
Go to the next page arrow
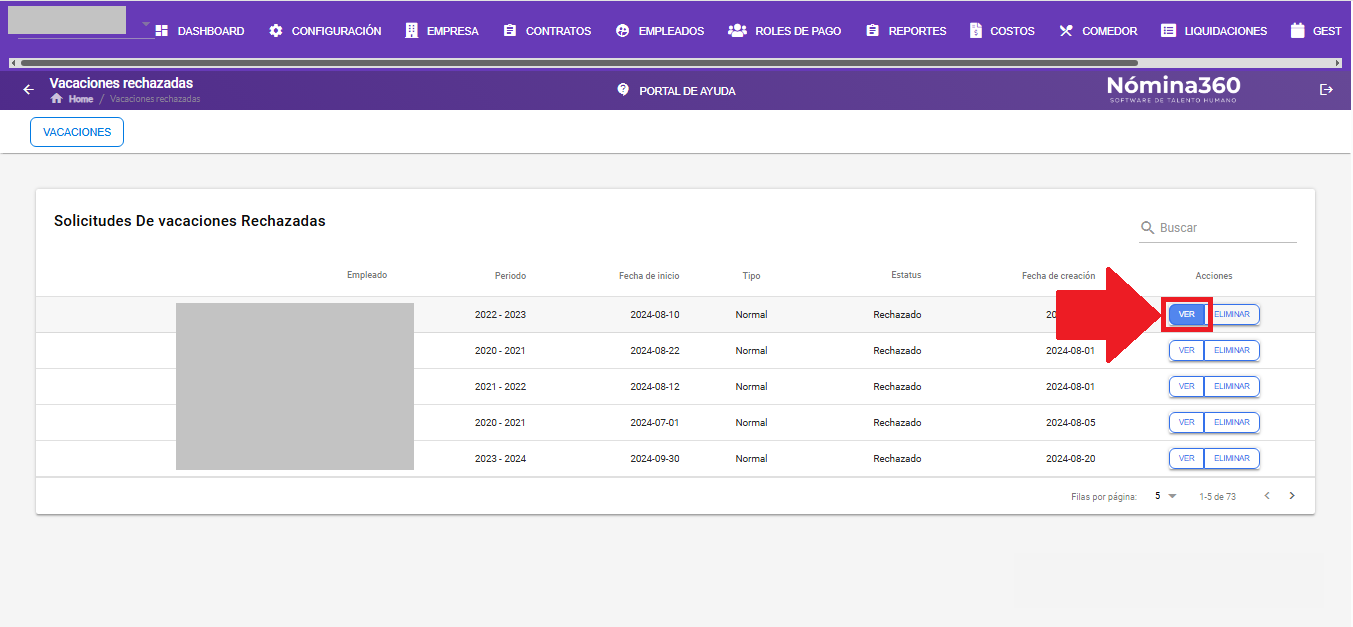pyautogui.click(x=1292, y=496)
